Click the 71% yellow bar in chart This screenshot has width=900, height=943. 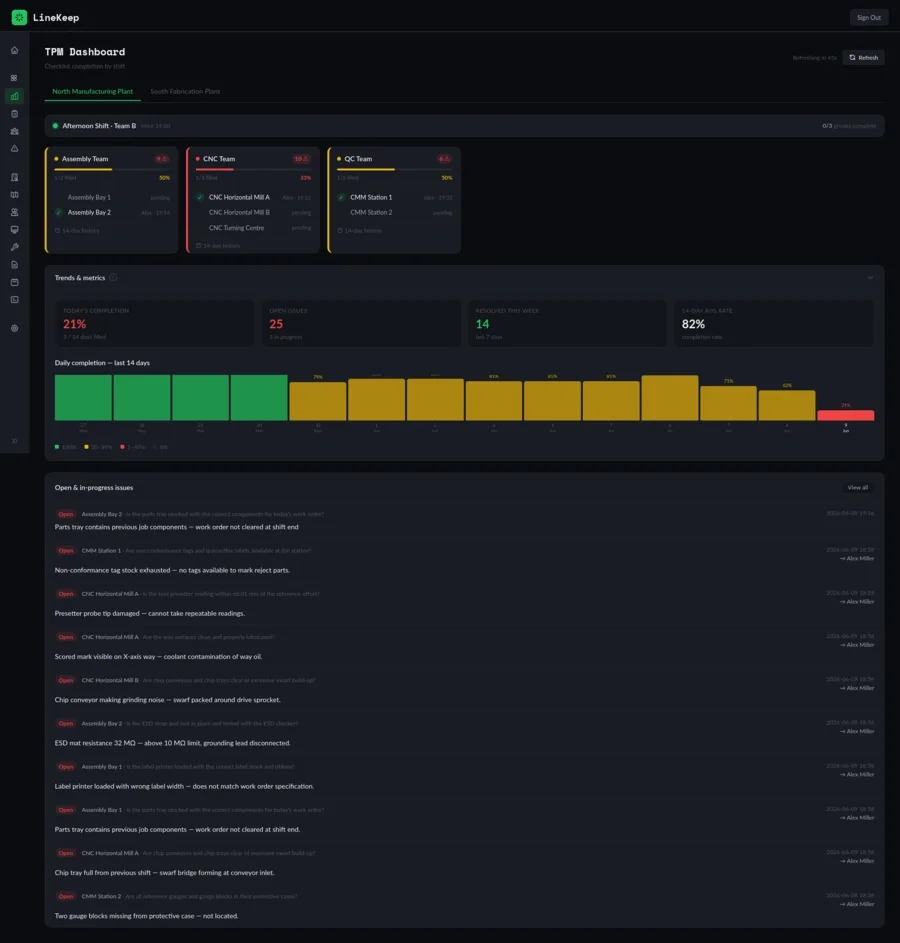(728, 403)
